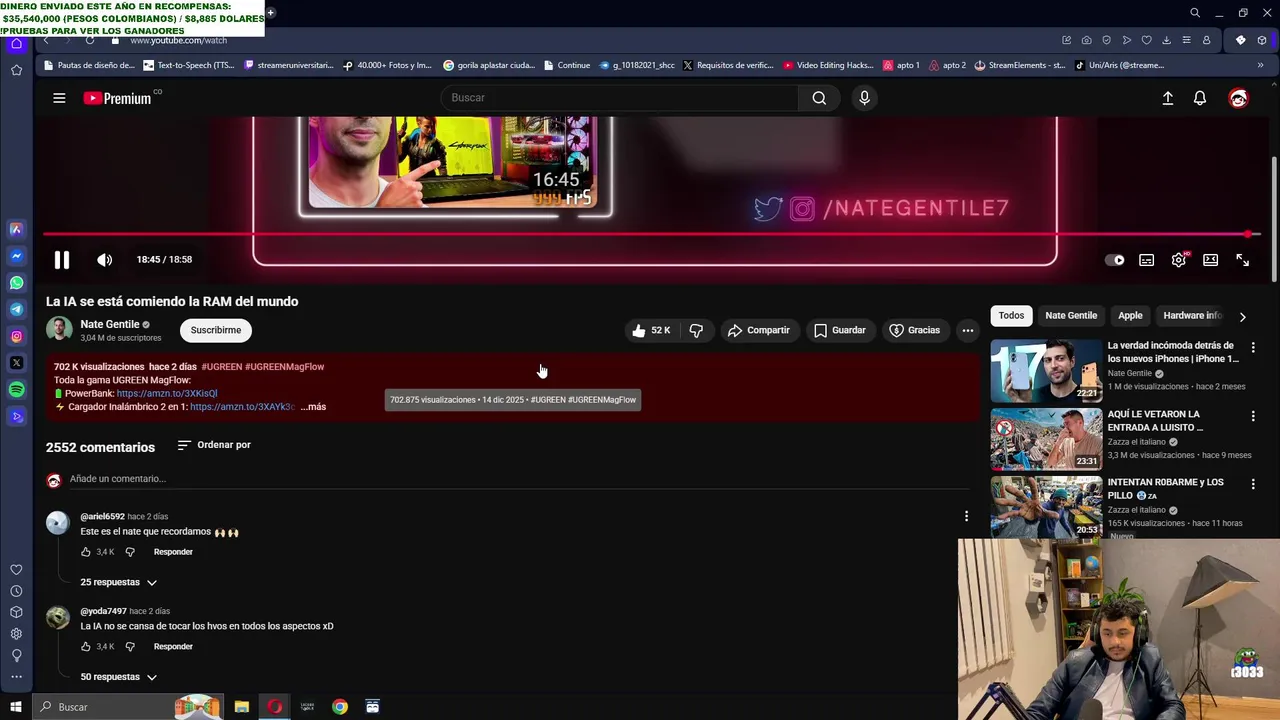1280x720 pixels.
Task: Like the comment from @yoda7497
Action: 86,647
